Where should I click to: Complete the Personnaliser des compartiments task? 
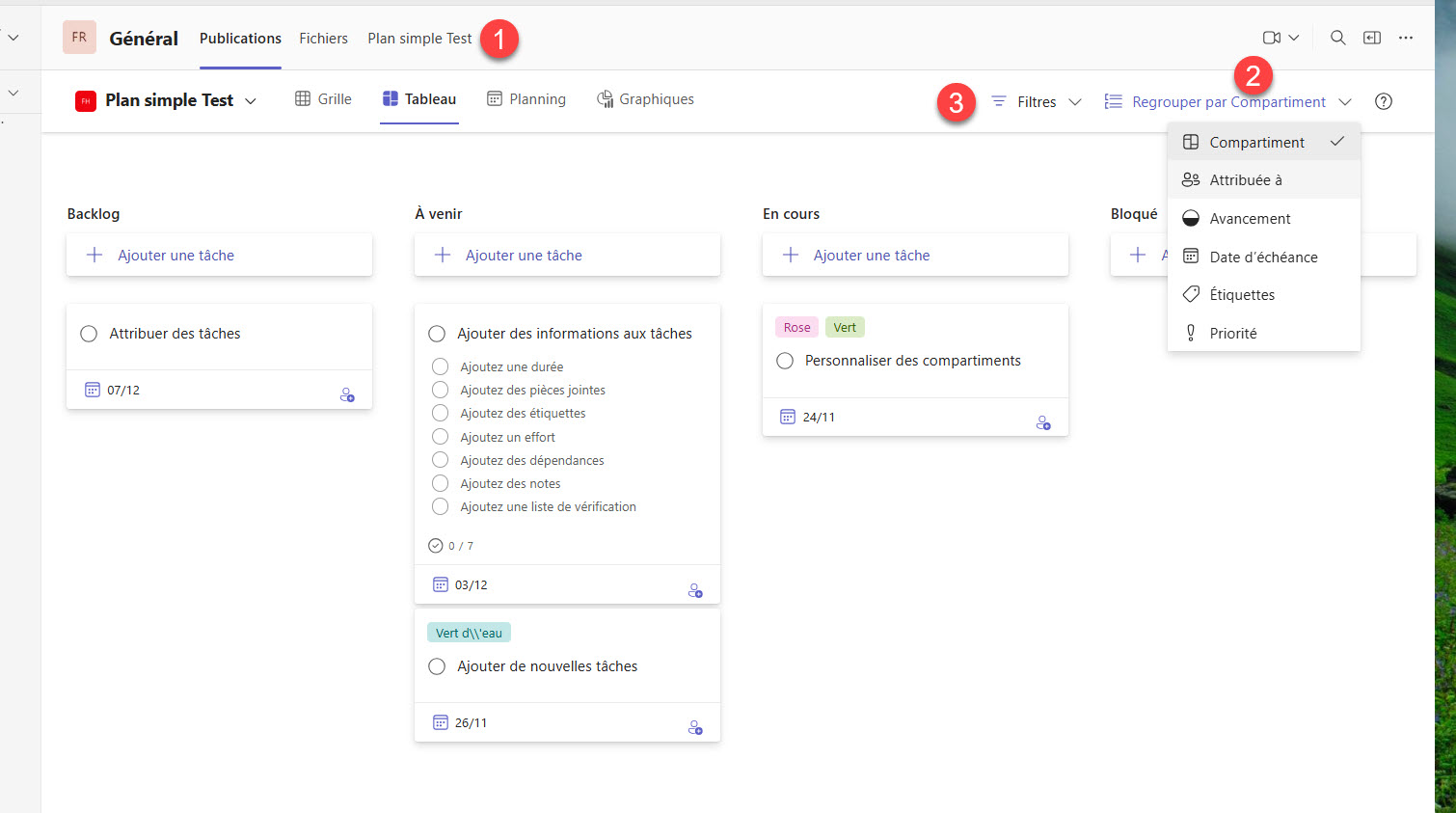click(785, 361)
